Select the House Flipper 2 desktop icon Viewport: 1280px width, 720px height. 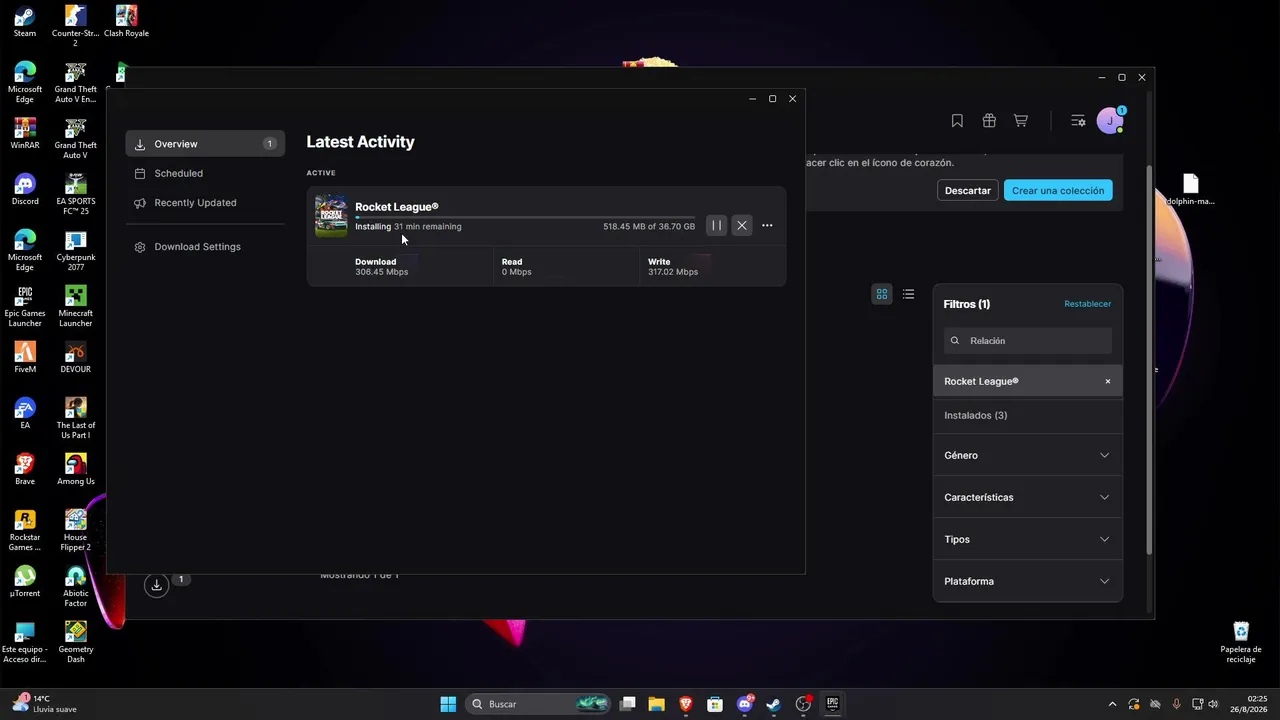[76, 530]
